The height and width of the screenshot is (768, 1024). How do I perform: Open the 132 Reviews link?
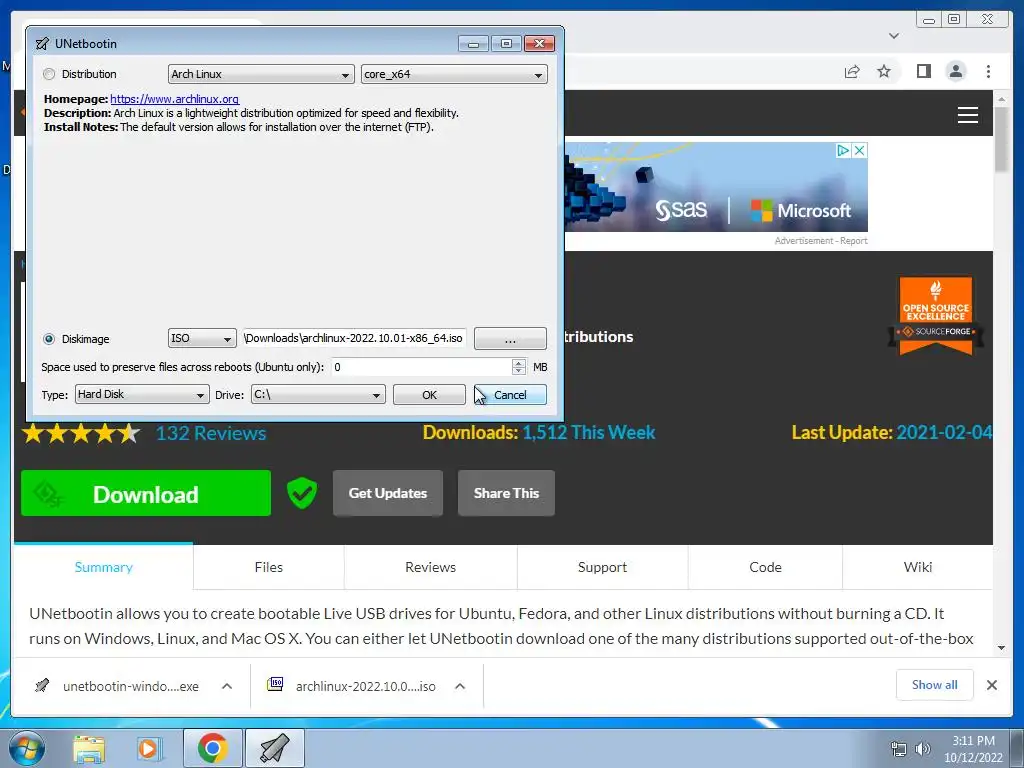(211, 433)
